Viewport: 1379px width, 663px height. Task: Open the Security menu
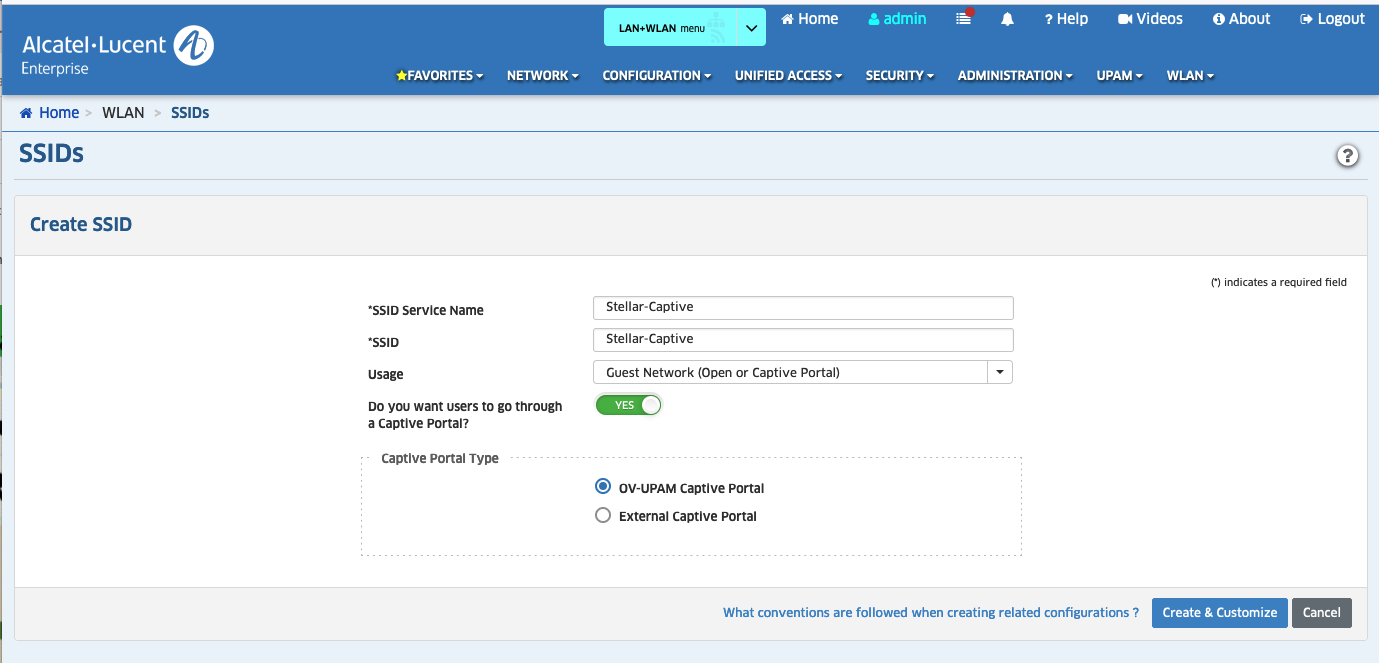click(x=900, y=76)
